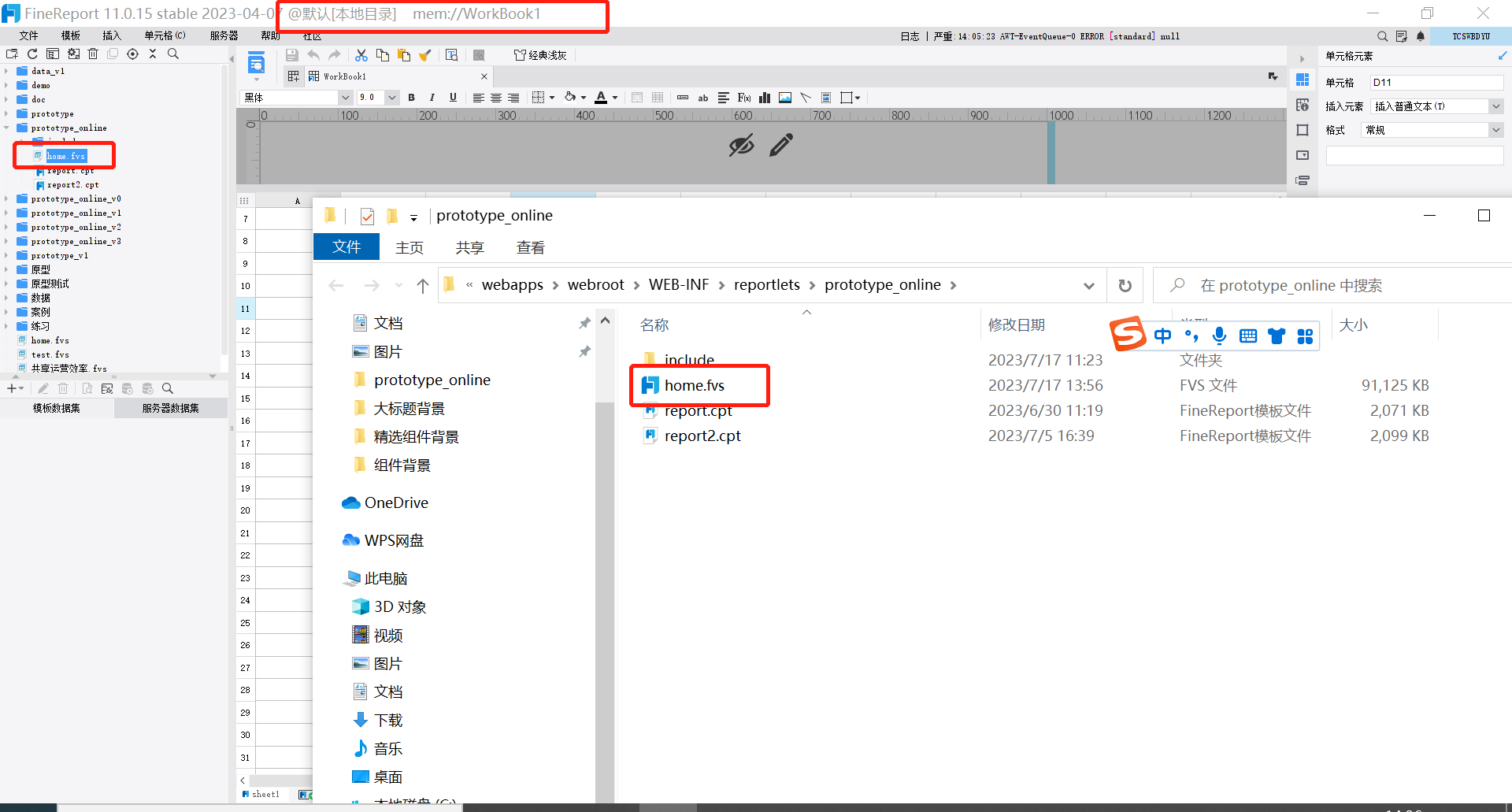Refresh the Explorer folder view
This screenshot has width=1512, height=812.
[x=1125, y=285]
